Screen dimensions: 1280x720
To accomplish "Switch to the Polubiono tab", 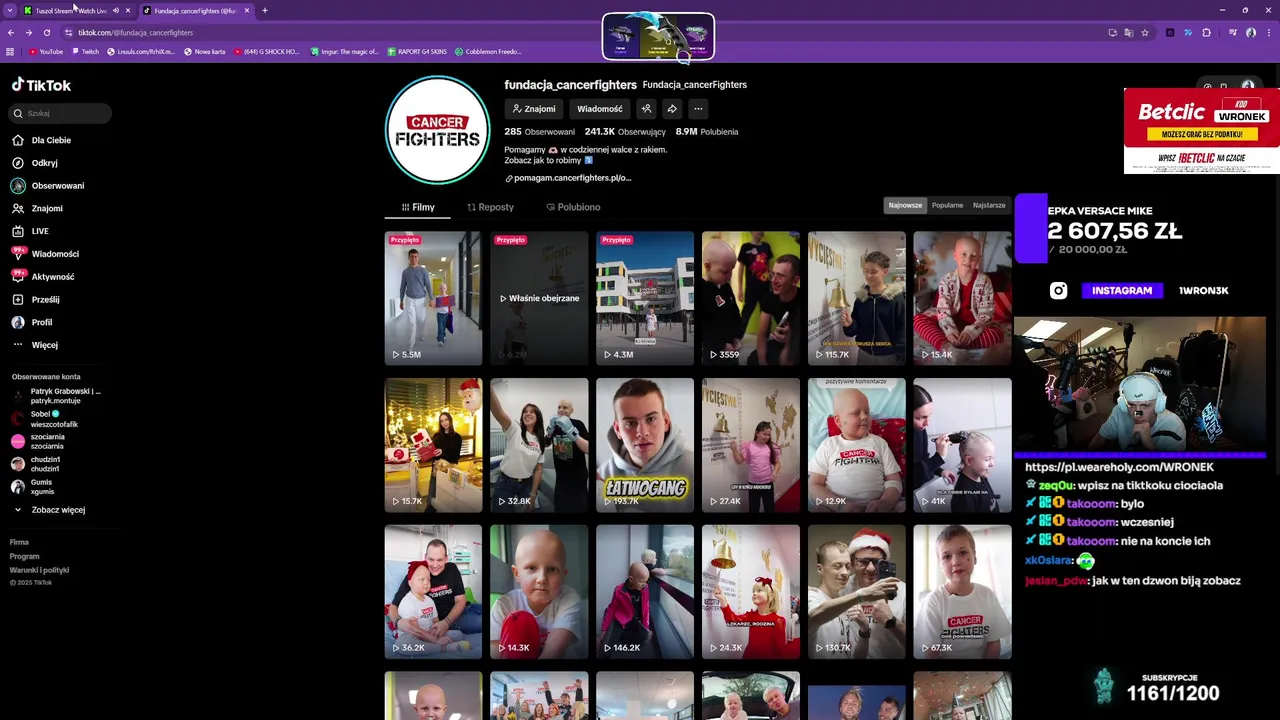I will pos(573,207).
